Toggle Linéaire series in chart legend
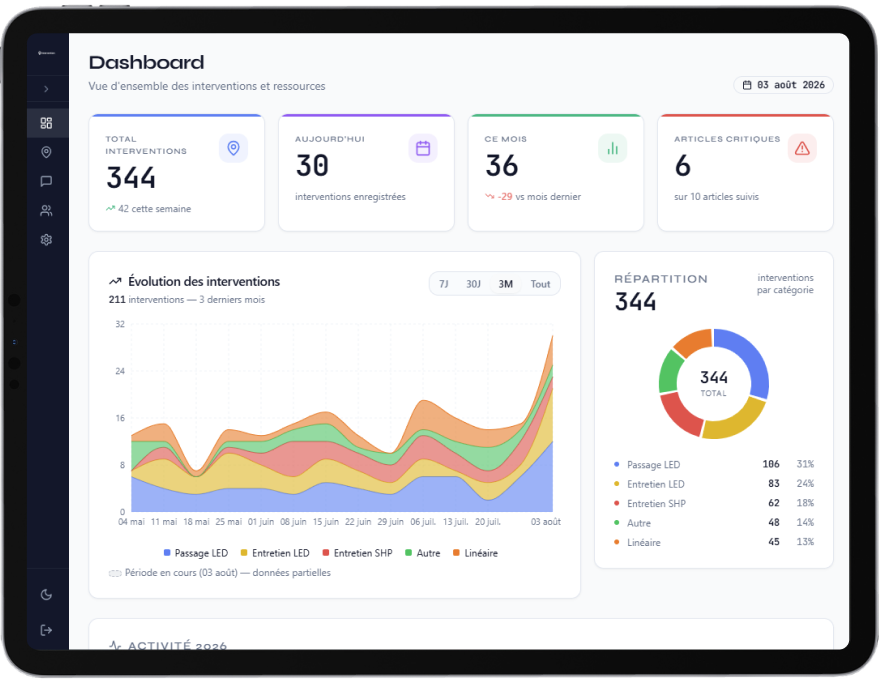 475,554
